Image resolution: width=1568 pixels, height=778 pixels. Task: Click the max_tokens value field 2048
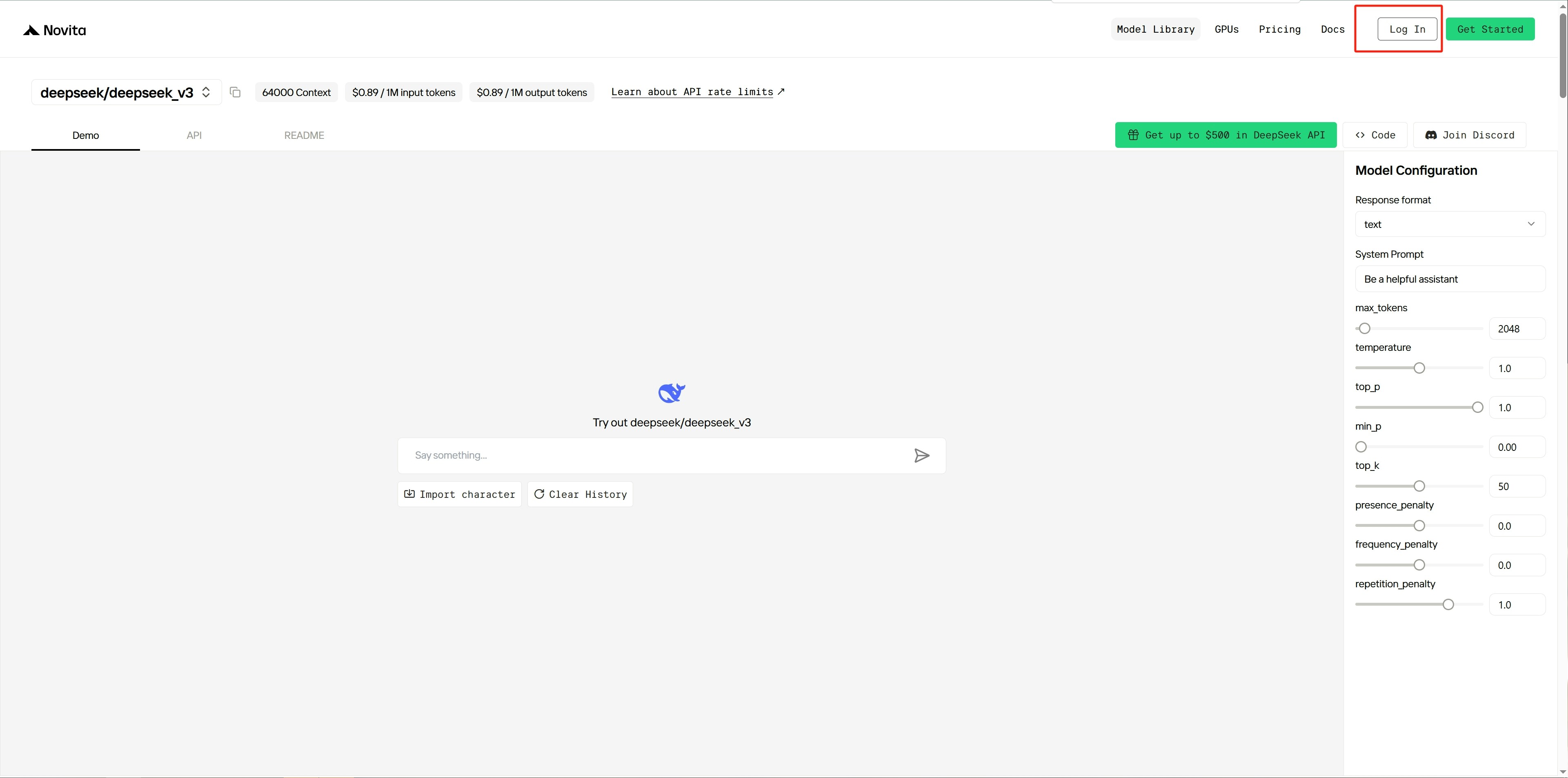[x=1517, y=329]
